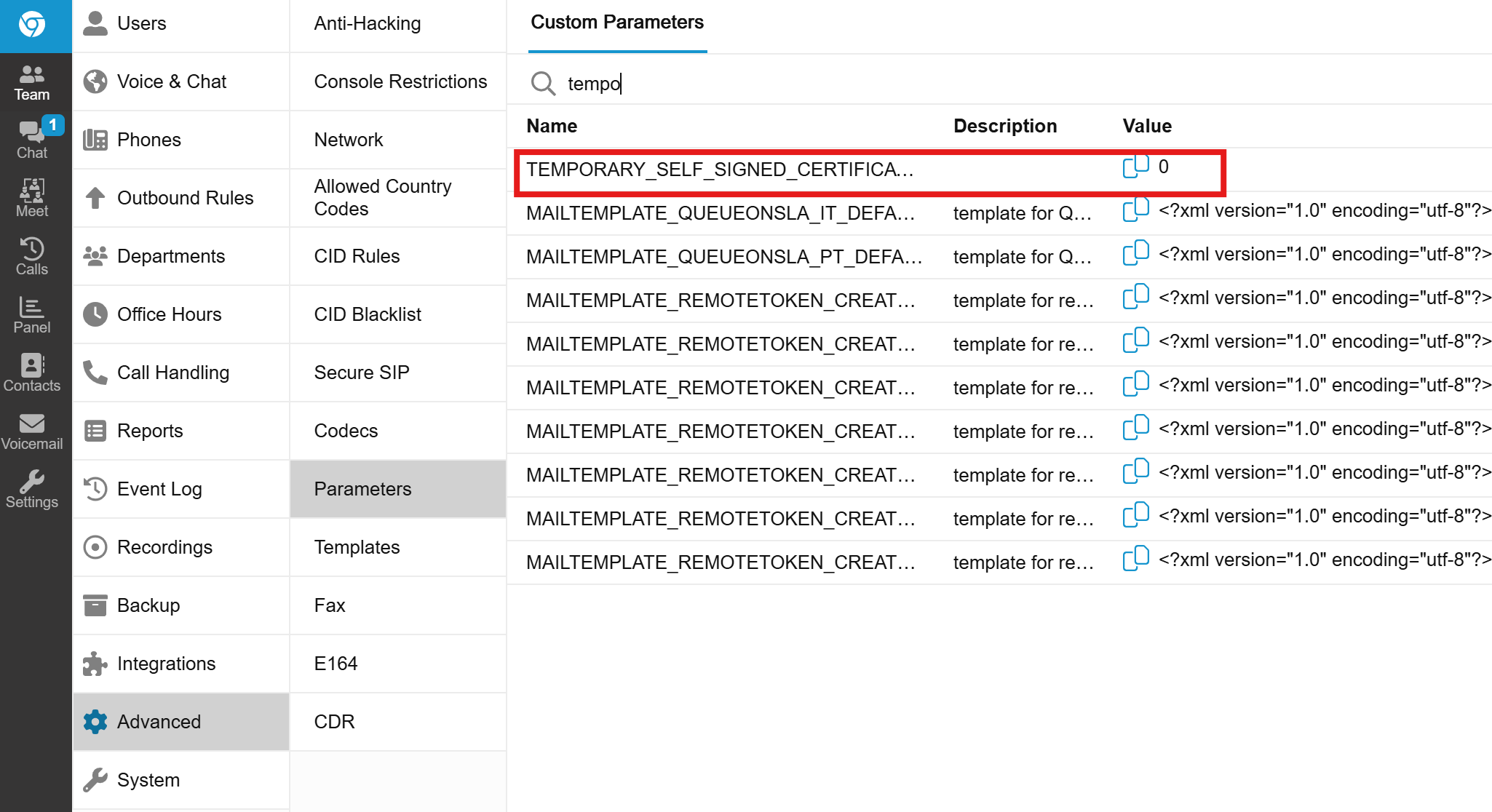Select the MAILTEMPLATE_QUEUEONSLA_PT_DEFA row
The height and width of the screenshot is (812, 1492).
pyautogui.click(x=724, y=257)
